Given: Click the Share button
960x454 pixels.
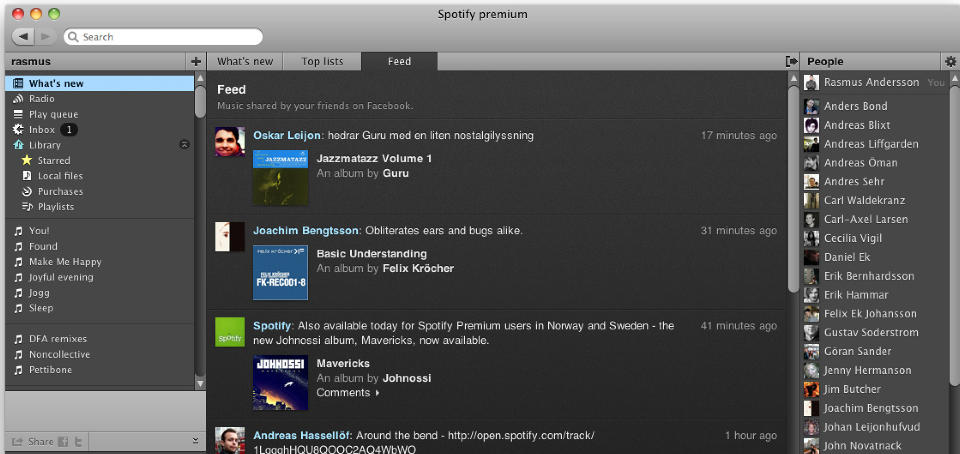Looking at the screenshot, I should (34, 441).
